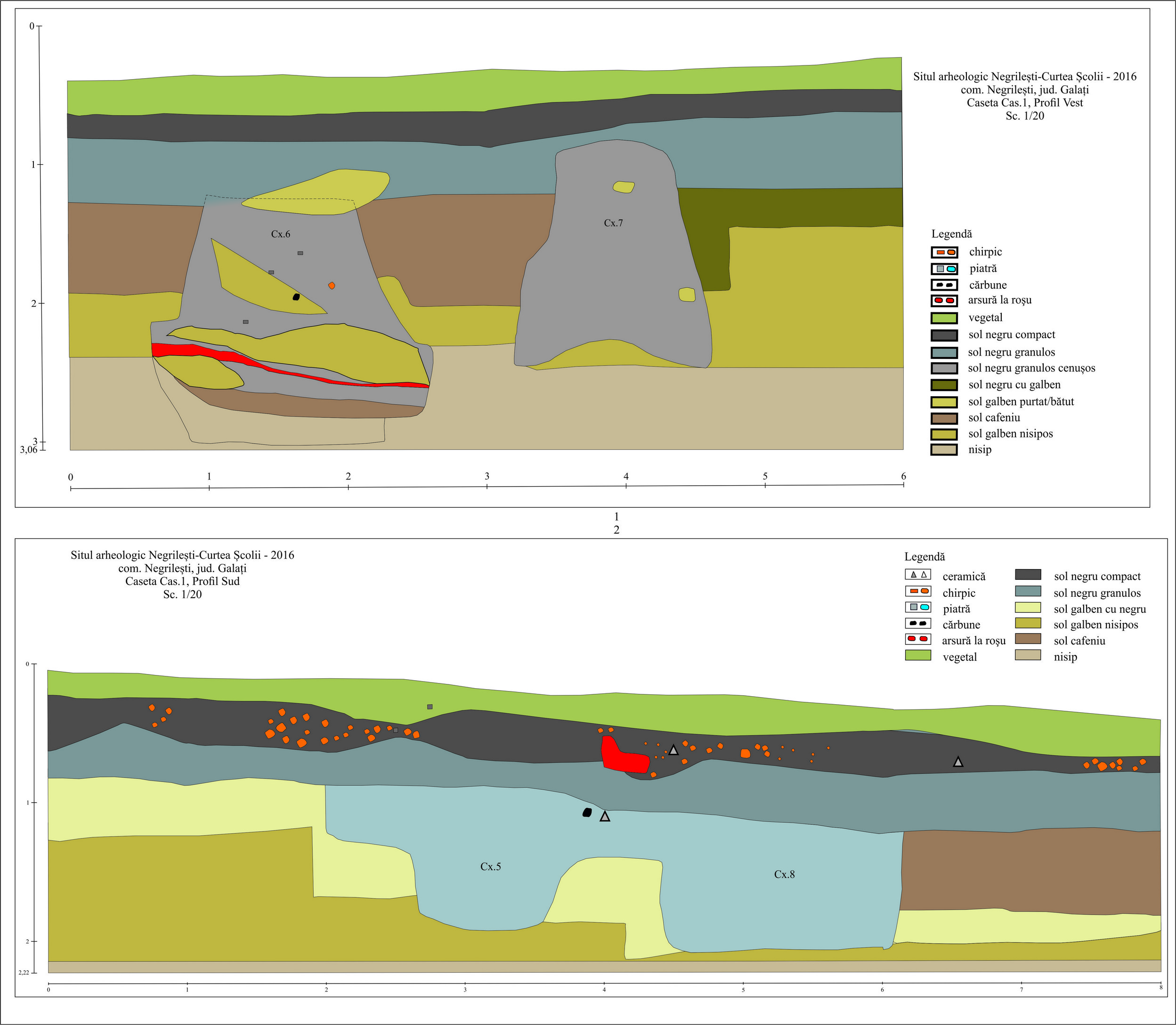Click the sol negru compact swatch in top legend
Viewport: 1176px width, 1025px height.
tap(944, 335)
